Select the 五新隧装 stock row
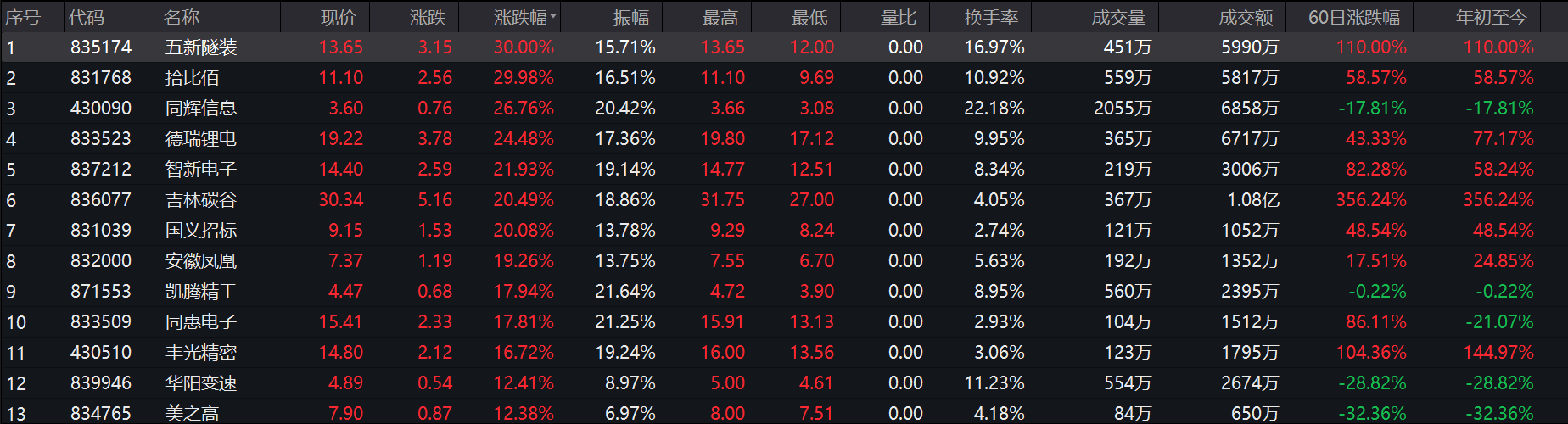This screenshot has width=1568, height=424. pyautogui.click(x=200, y=47)
